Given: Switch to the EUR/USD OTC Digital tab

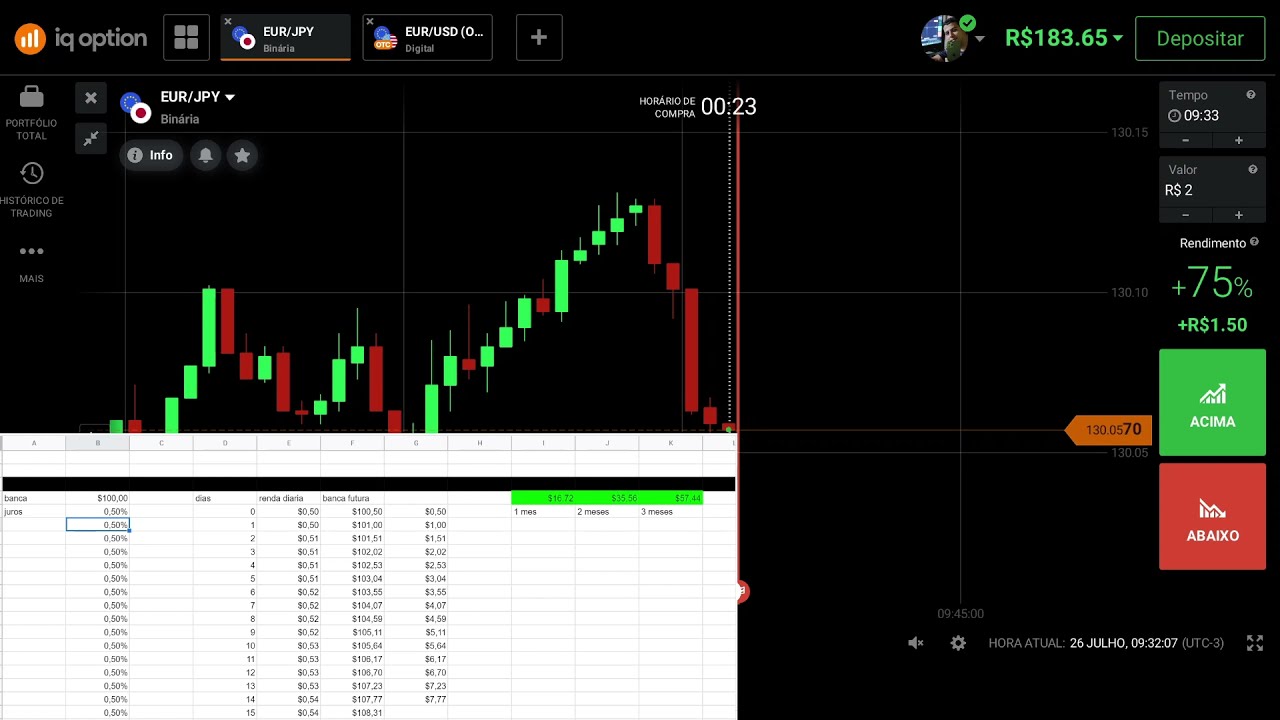Looking at the screenshot, I should click(428, 38).
